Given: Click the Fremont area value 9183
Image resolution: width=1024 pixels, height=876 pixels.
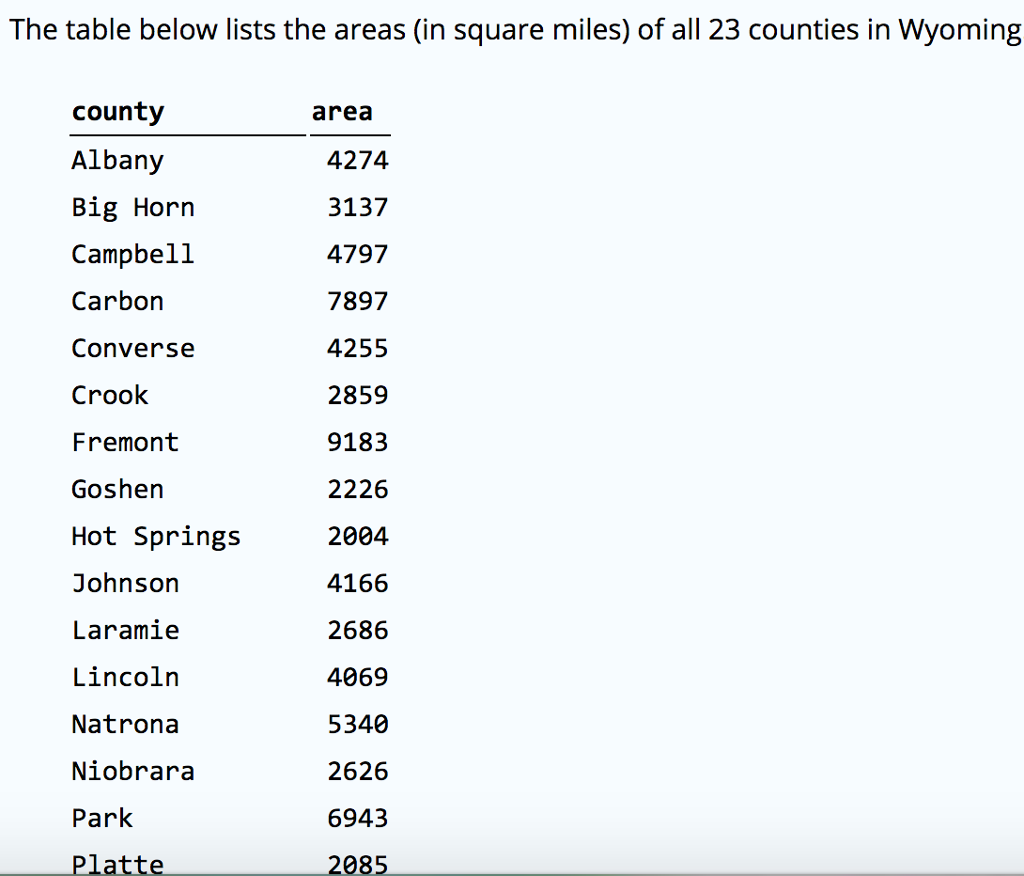Looking at the screenshot, I should tap(358, 442).
